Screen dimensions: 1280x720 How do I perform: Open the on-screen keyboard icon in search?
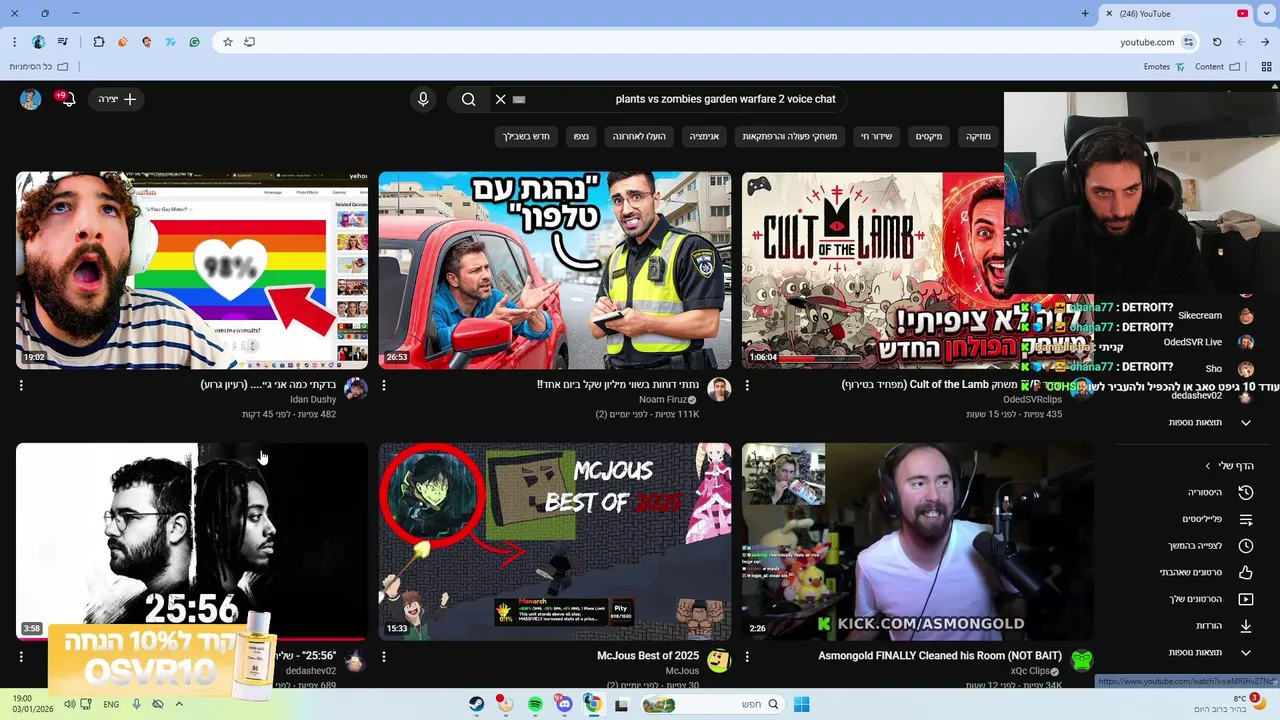click(519, 99)
